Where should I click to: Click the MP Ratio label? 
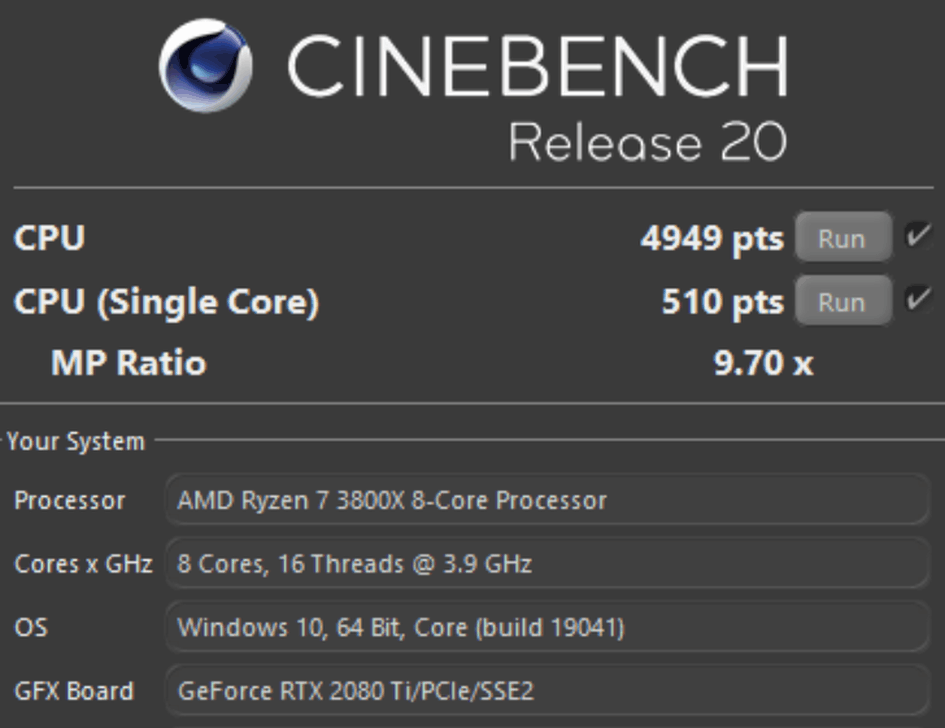(129, 363)
